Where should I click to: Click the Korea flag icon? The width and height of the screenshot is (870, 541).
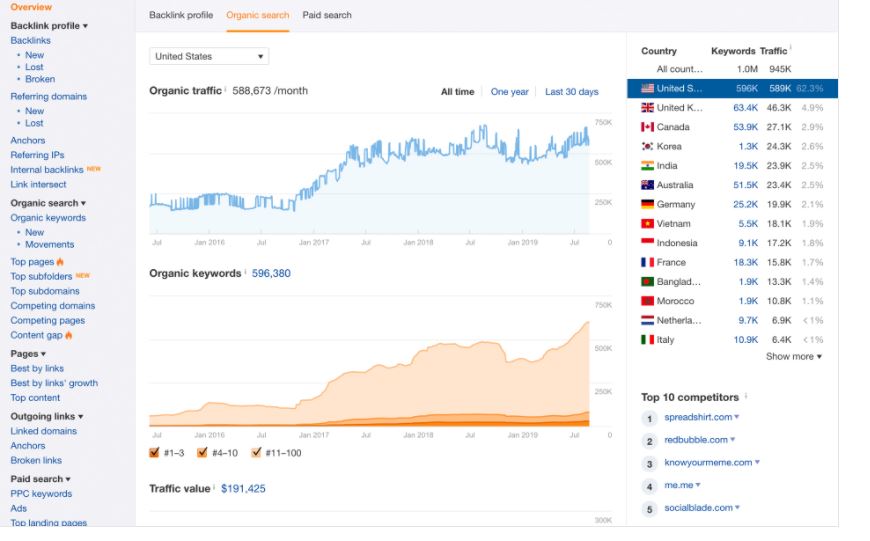pos(647,146)
